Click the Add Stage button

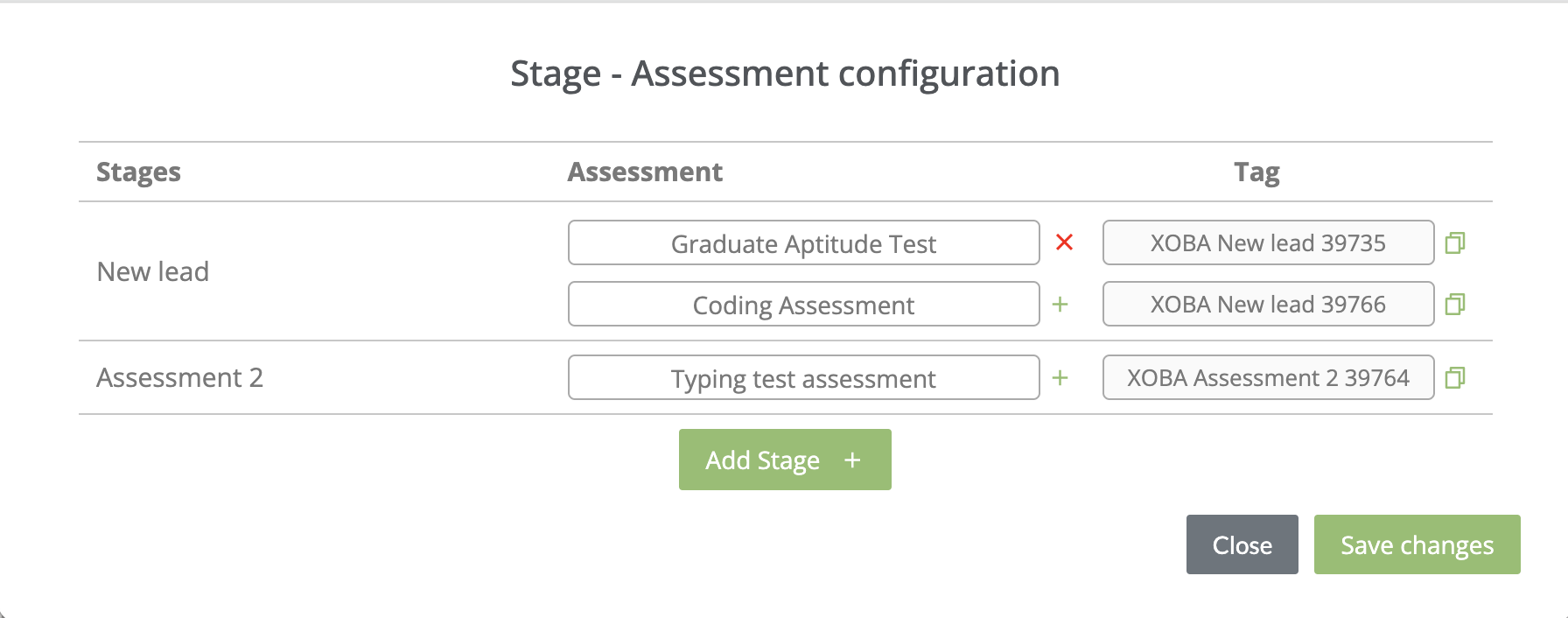click(x=785, y=460)
